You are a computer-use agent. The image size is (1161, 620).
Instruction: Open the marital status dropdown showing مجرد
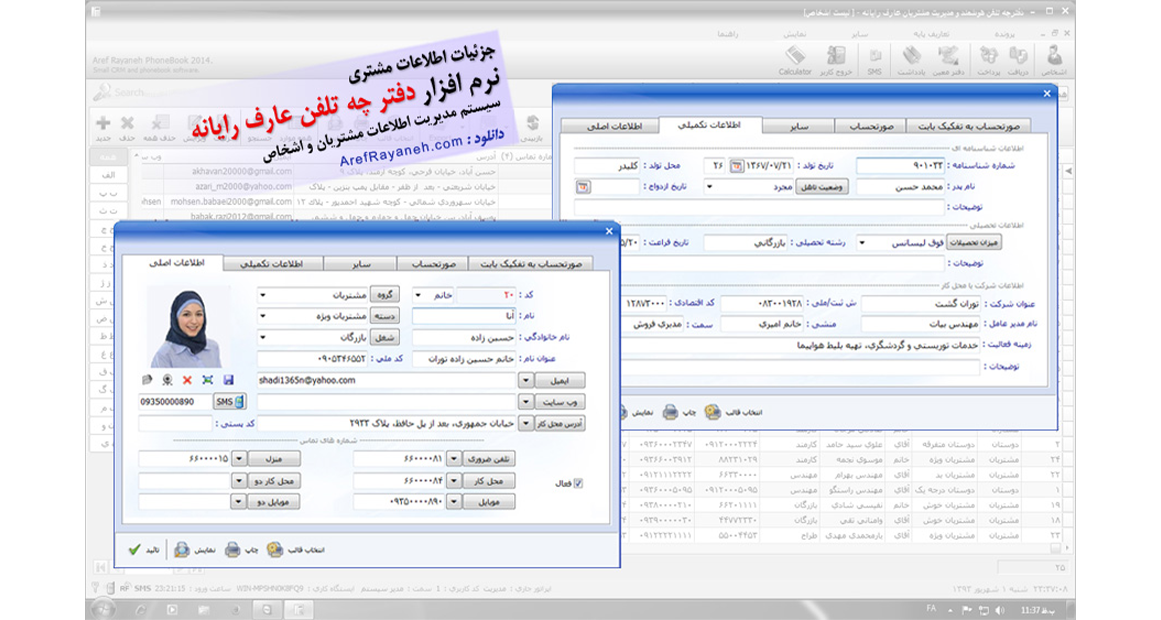710,186
